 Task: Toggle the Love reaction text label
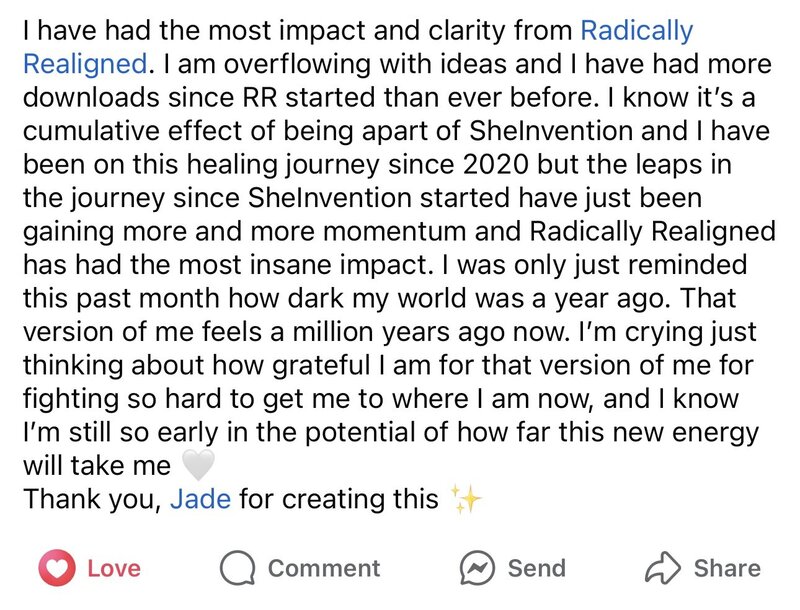114,568
